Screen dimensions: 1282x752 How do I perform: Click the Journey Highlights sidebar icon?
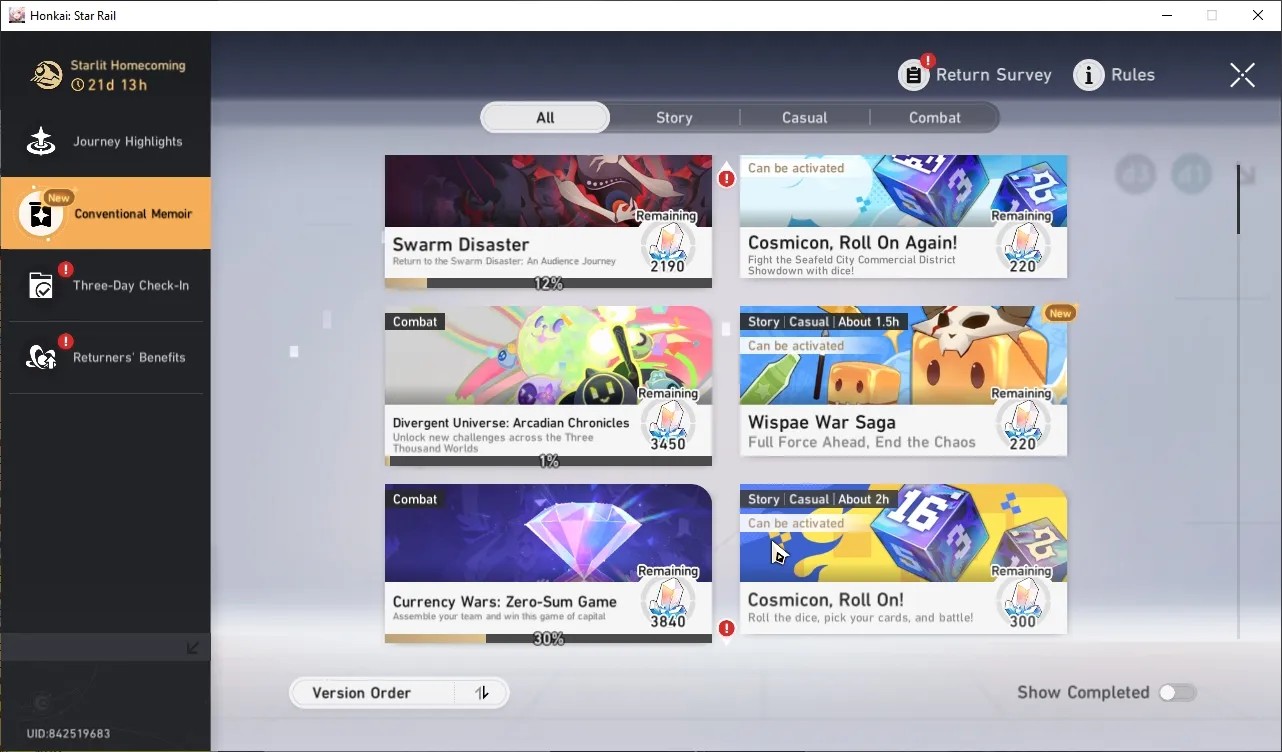pos(41,142)
